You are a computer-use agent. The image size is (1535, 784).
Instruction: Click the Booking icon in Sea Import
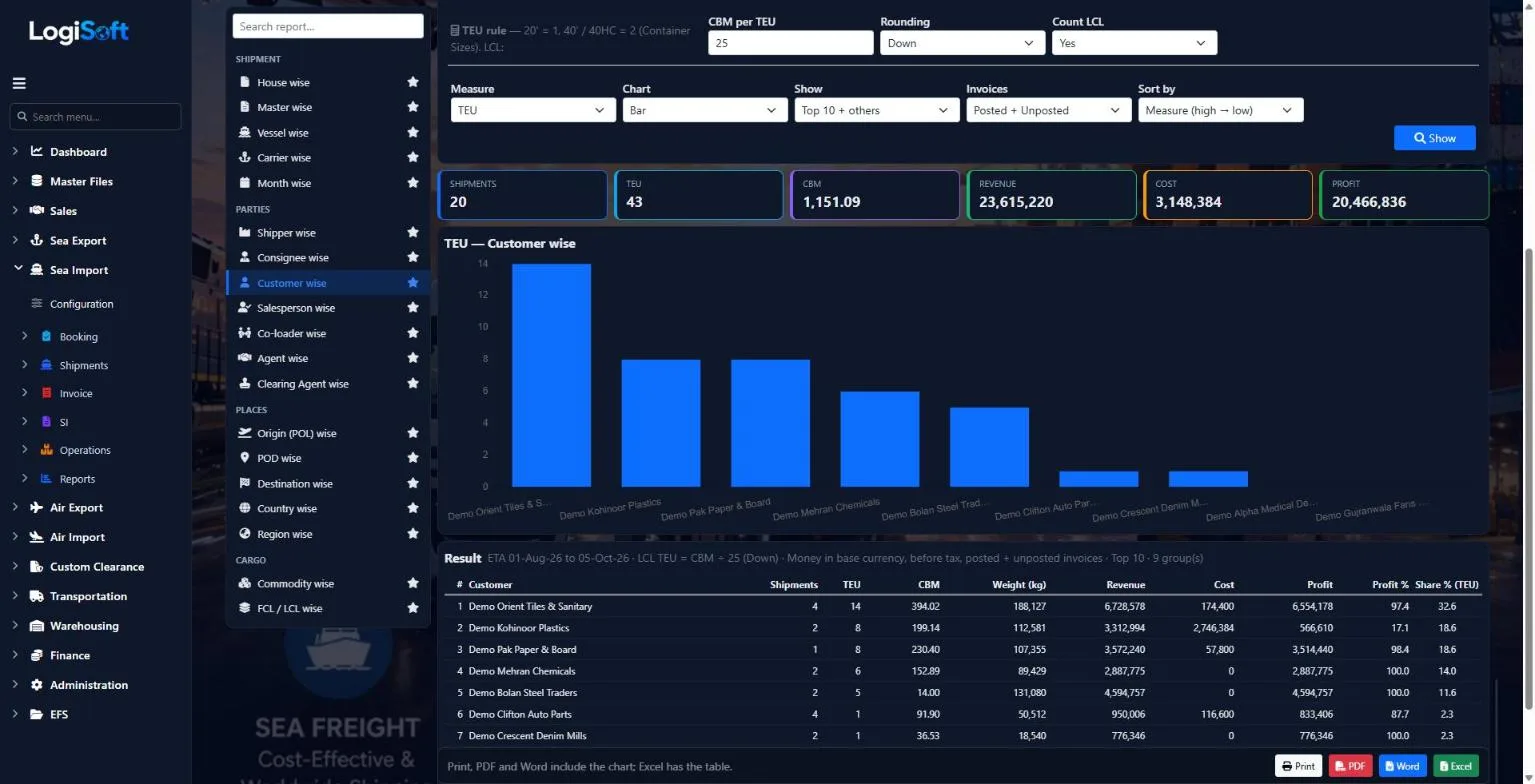click(x=46, y=337)
